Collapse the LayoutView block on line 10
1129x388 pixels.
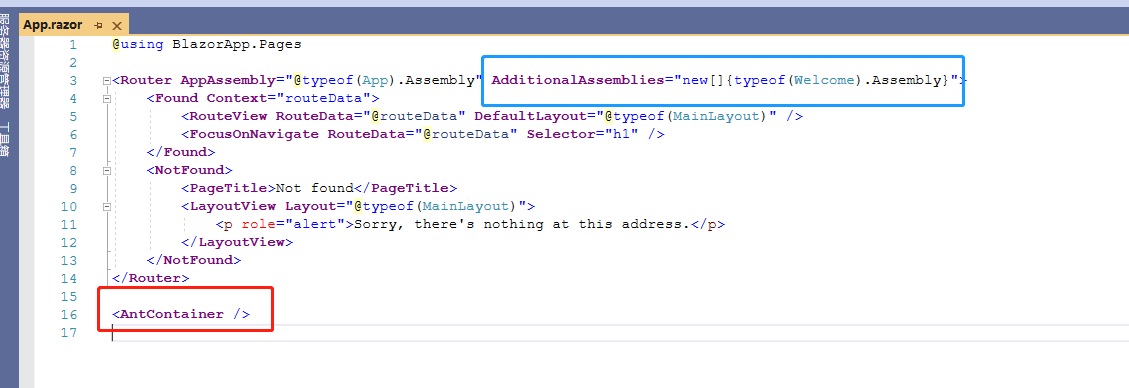pyautogui.click(x=107, y=206)
